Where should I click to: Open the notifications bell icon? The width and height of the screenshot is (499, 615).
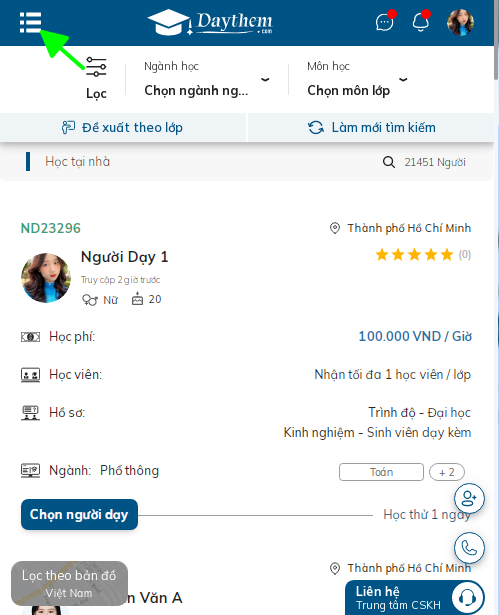pyautogui.click(x=421, y=22)
